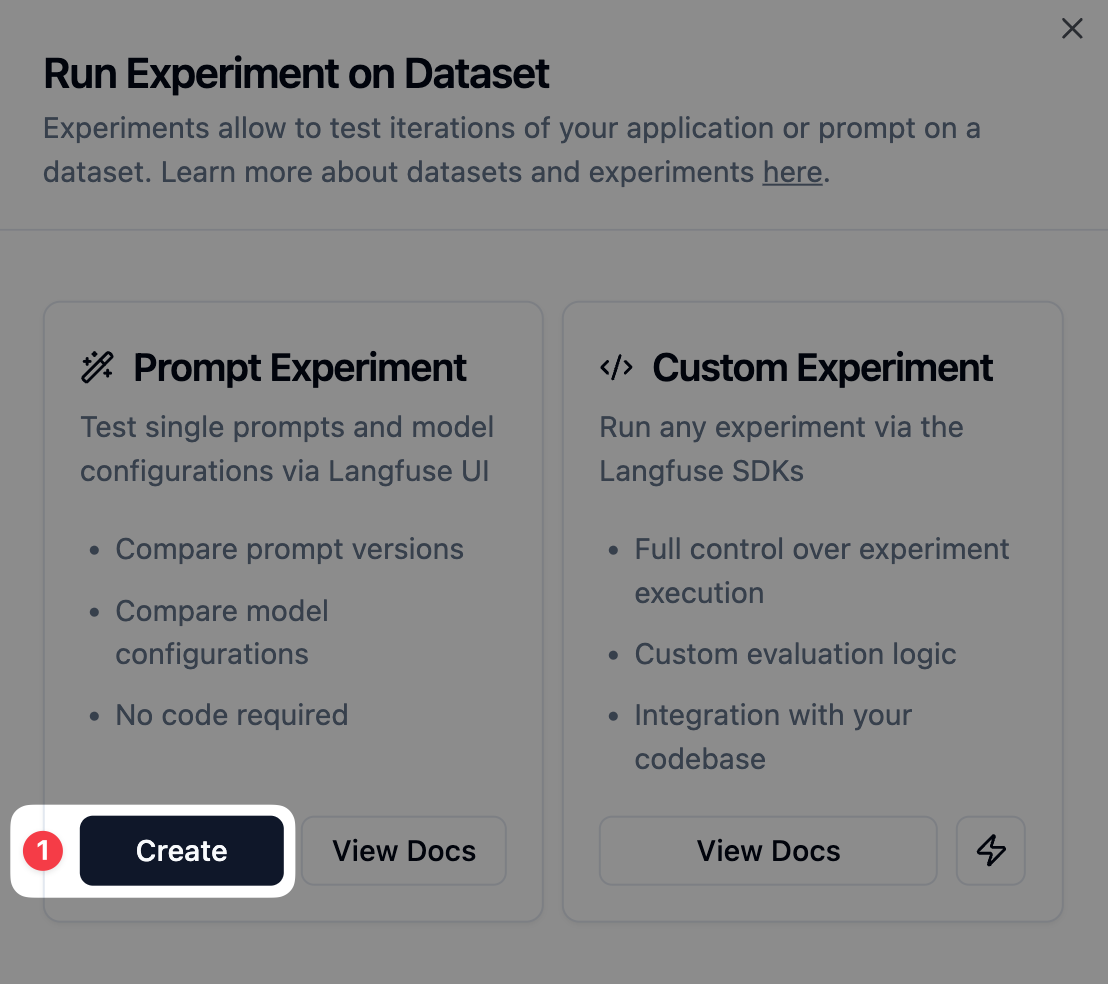Click the 'Run Experiment on Dataset' heading
This screenshot has height=984, width=1108.
point(296,73)
